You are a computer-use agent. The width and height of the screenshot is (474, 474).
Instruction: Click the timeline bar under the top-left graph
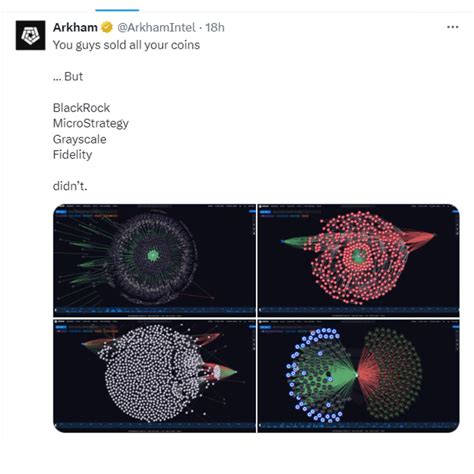(154, 311)
